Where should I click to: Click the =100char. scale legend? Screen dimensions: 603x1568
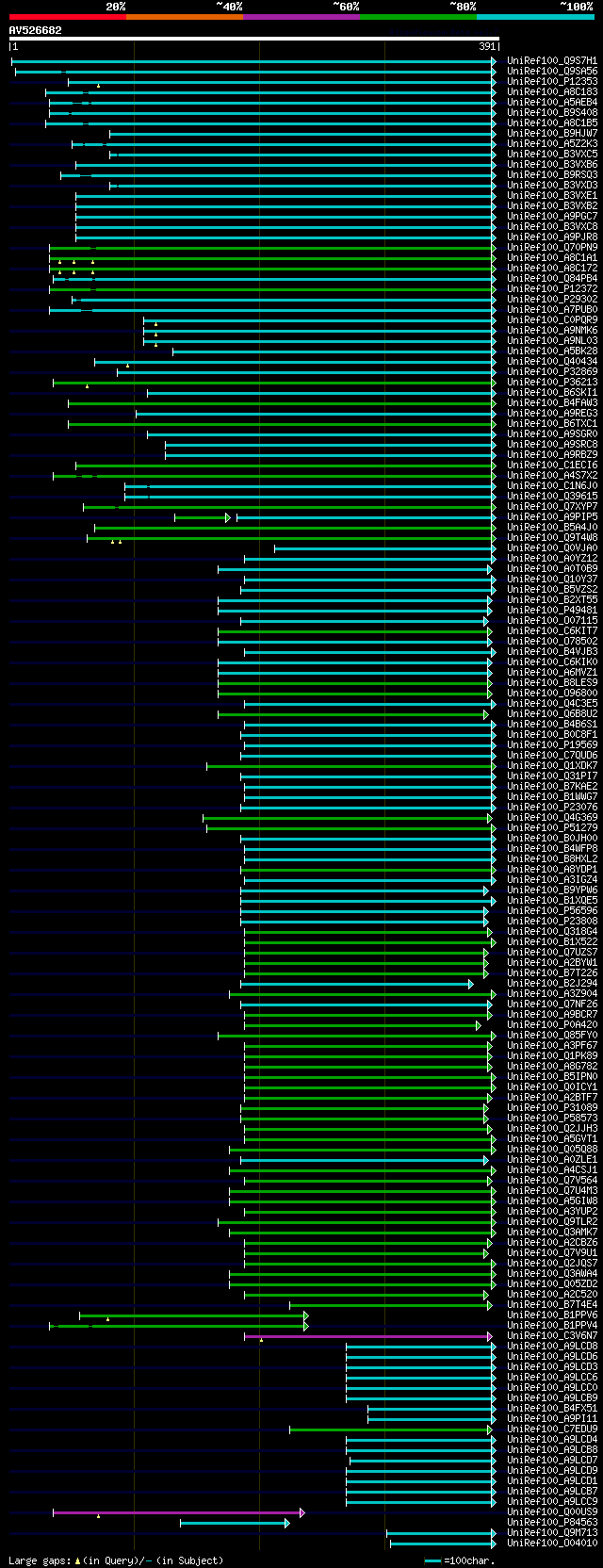pos(460,1560)
